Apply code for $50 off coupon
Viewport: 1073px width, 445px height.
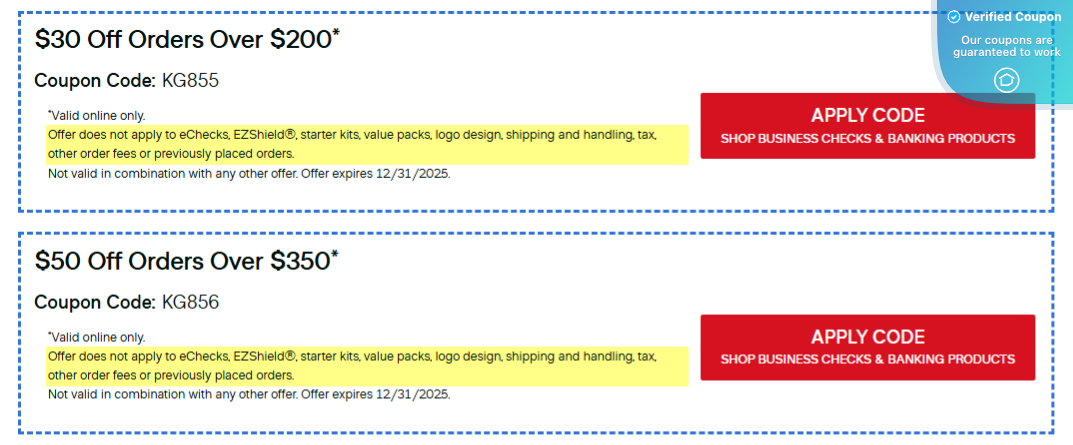(867, 347)
